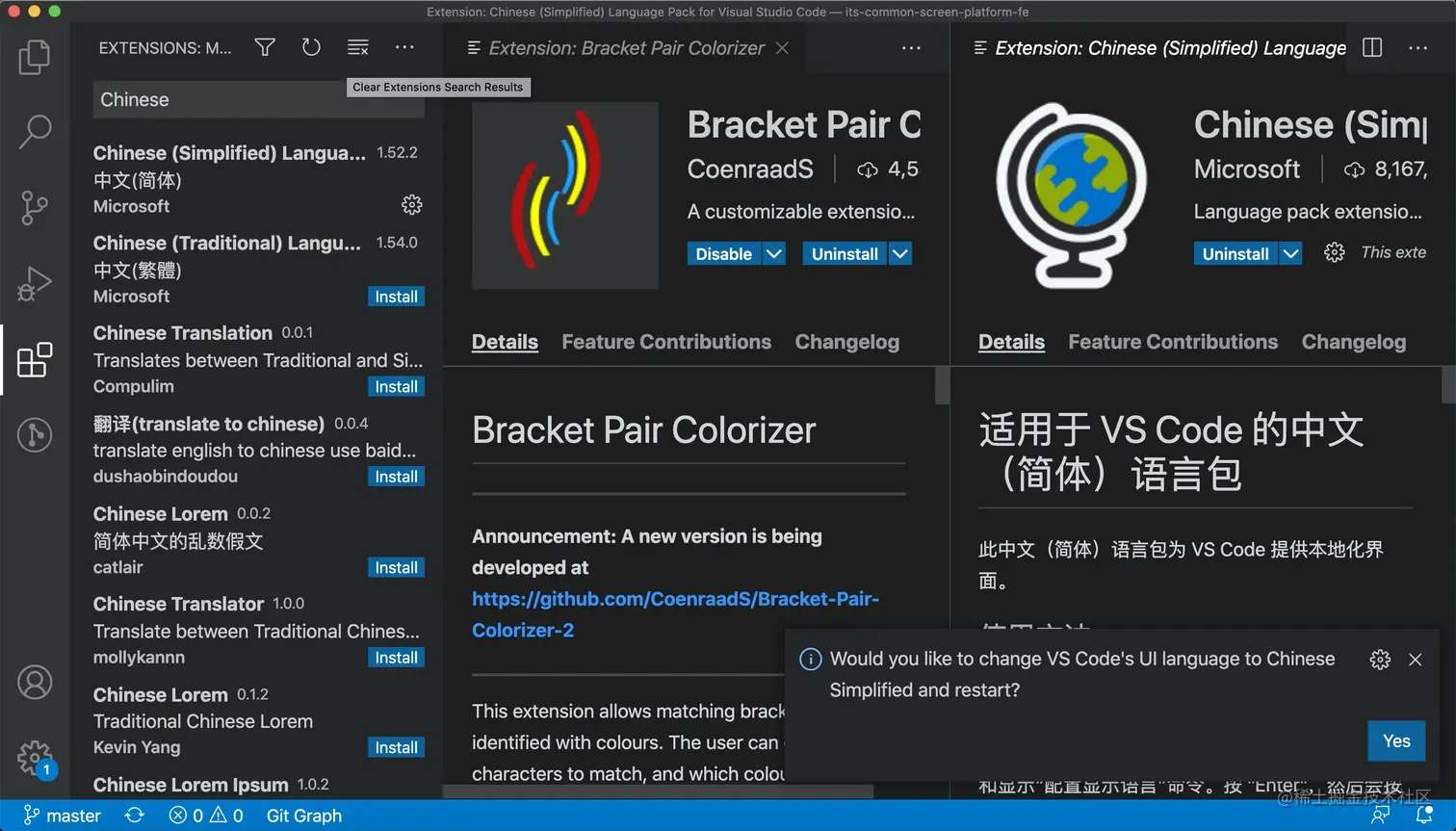Install 翻译(translate to chinese) extension
Image resolution: width=1456 pixels, height=831 pixels.
point(396,477)
